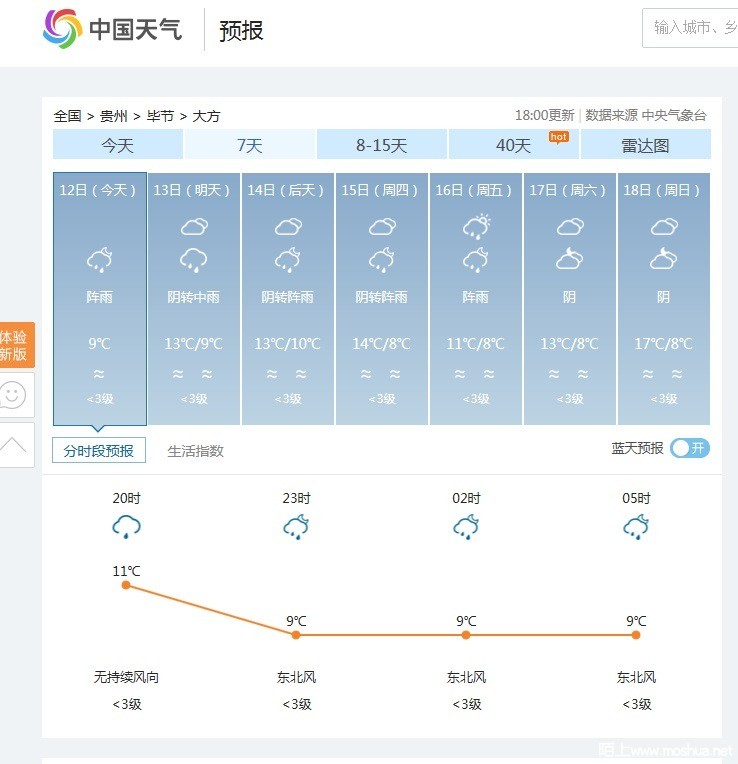Click the 23时 night shower icon
738x764 pixels.
pyautogui.click(x=296, y=526)
